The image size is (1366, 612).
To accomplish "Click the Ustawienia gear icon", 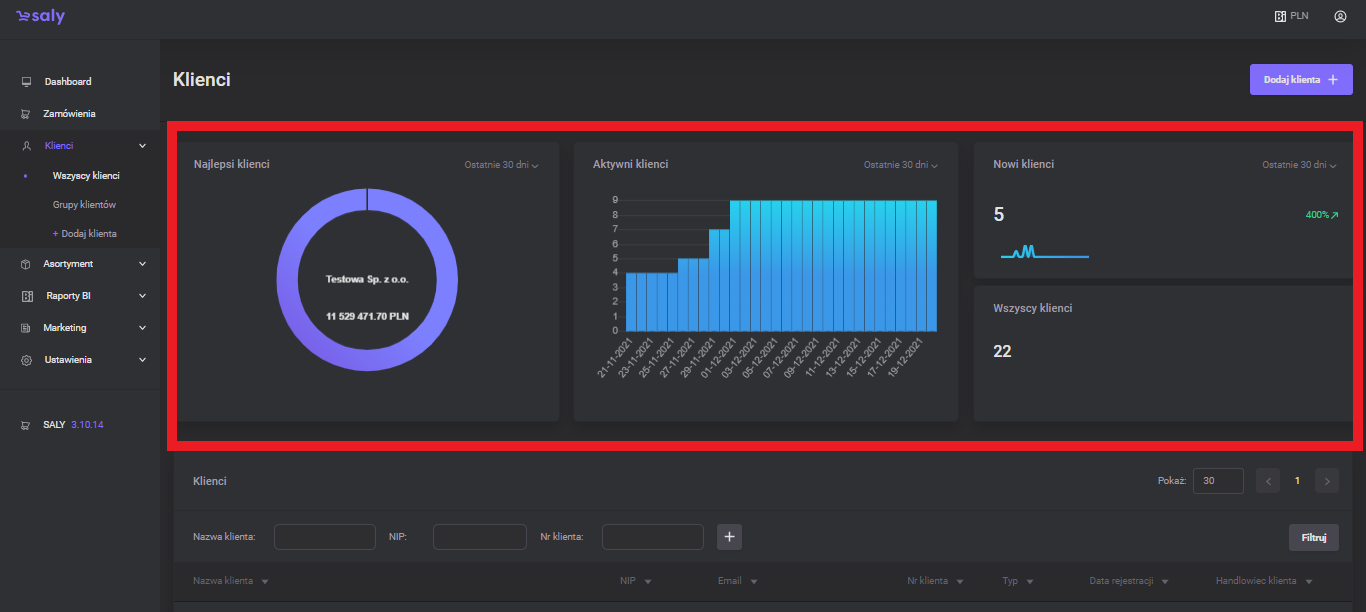I will pos(27,360).
